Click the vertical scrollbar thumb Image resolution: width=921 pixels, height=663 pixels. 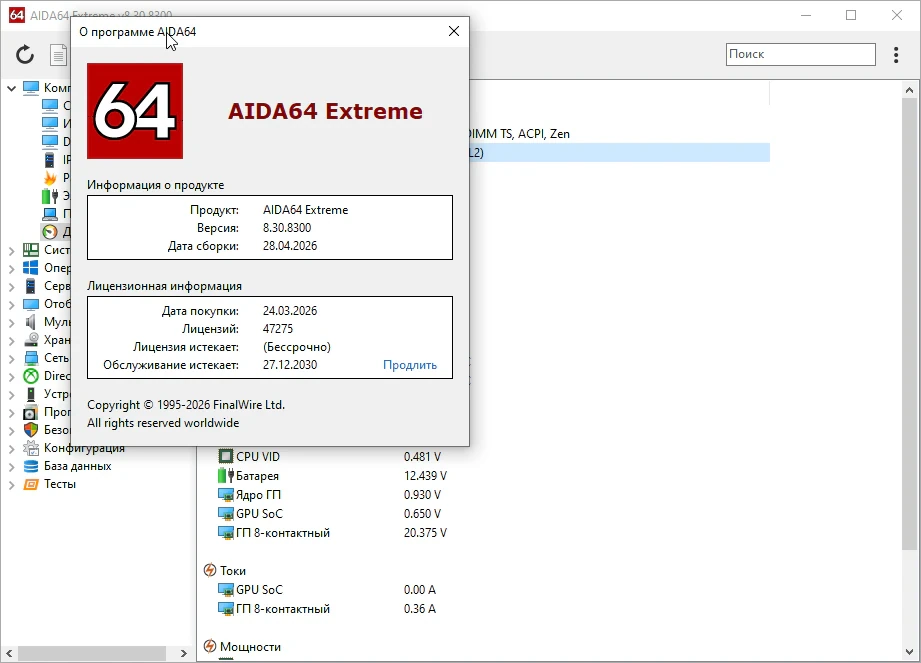(909, 325)
